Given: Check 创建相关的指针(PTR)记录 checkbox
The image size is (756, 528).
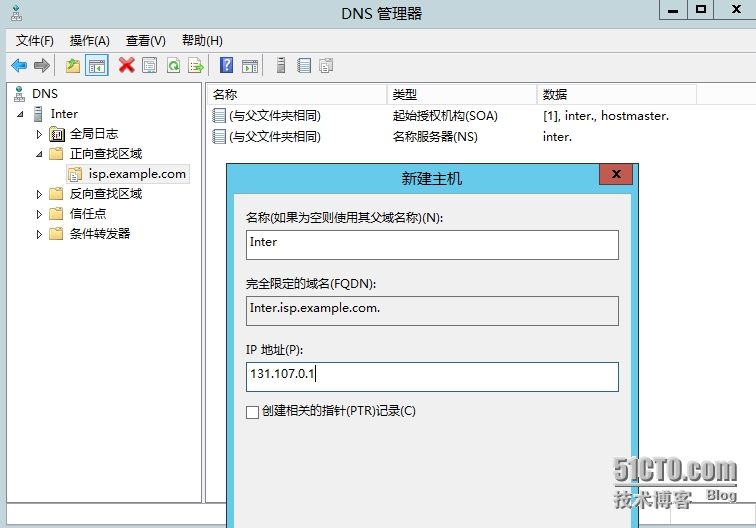Looking at the screenshot, I should tap(252, 412).
